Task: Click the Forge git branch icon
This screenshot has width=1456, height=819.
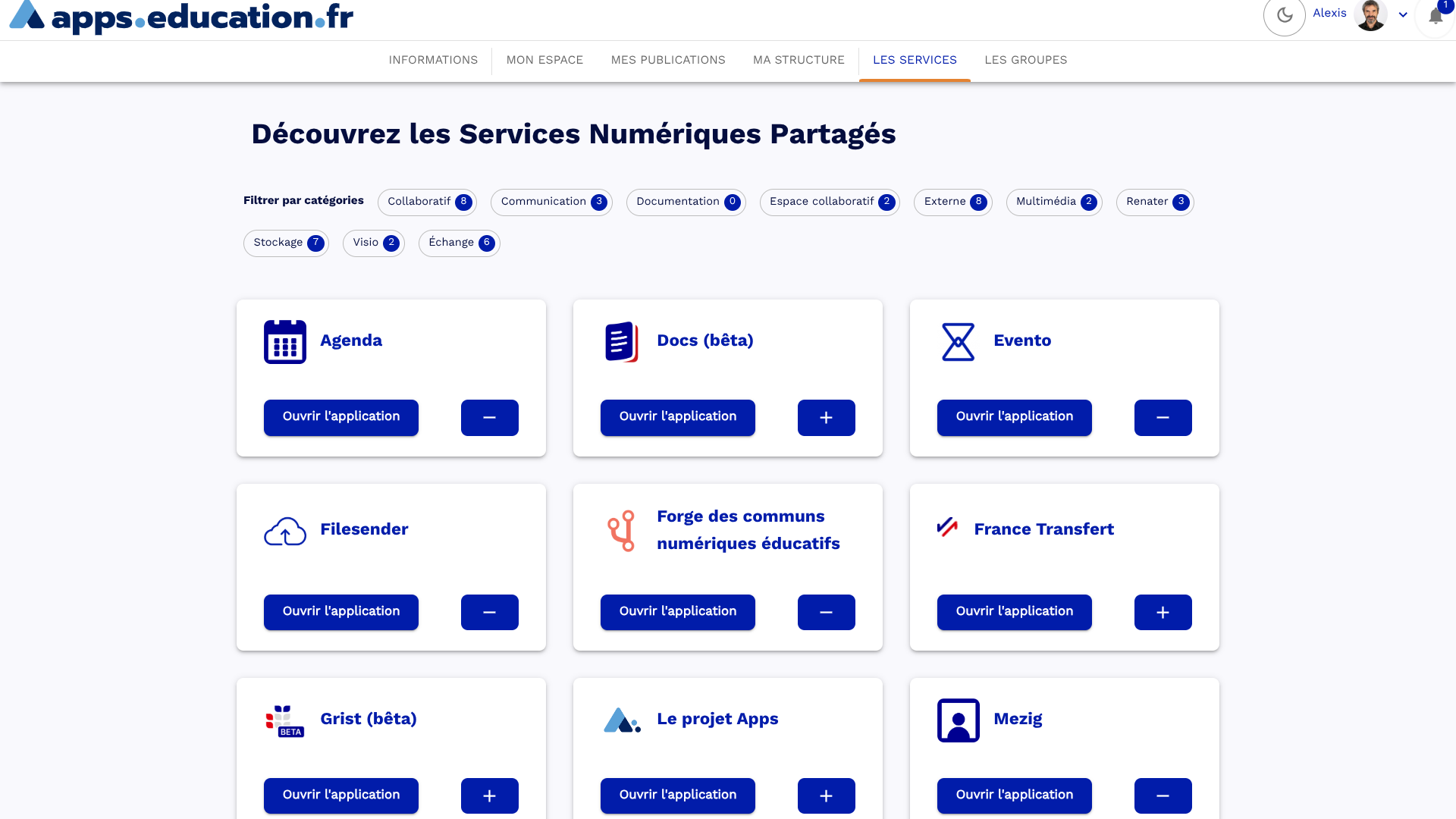Action: tap(621, 531)
